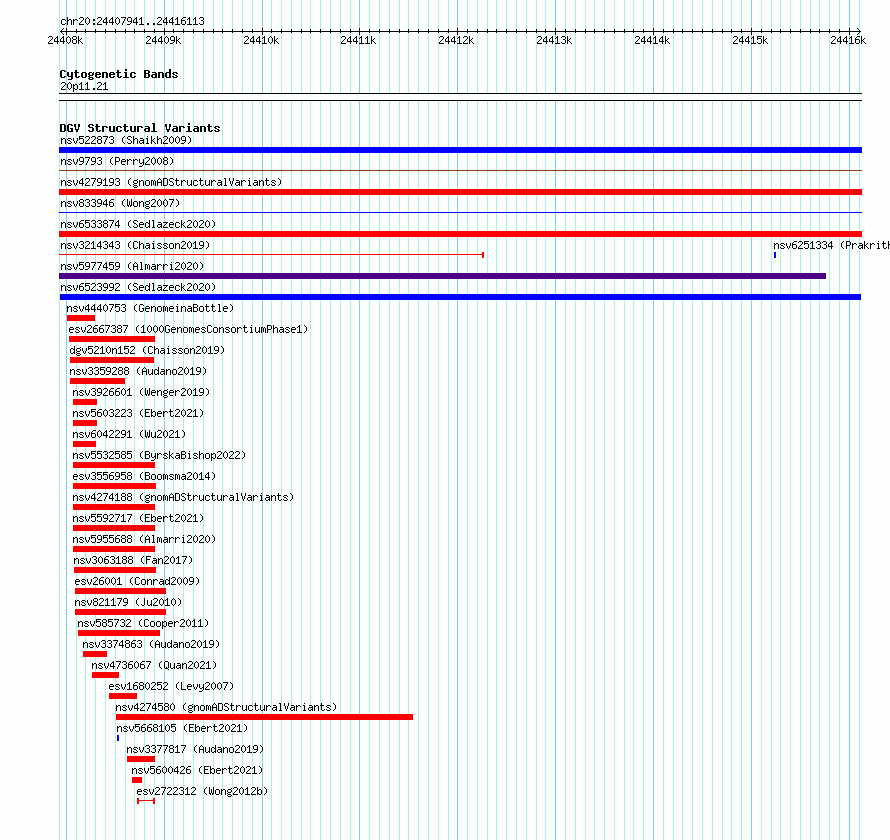
Task: Open nsv3926601 (Wenger2019) label
Action: click(x=141, y=392)
